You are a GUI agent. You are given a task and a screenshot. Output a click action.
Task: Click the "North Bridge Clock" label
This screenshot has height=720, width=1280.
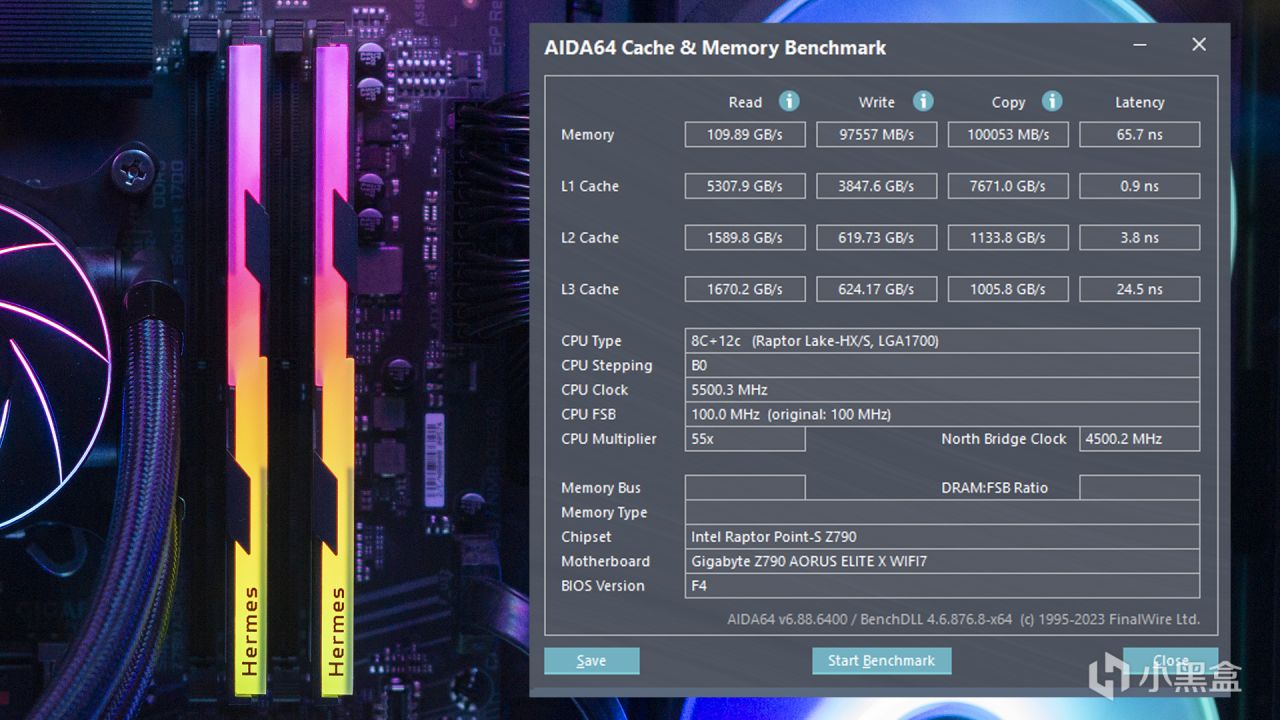coord(1004,439)
